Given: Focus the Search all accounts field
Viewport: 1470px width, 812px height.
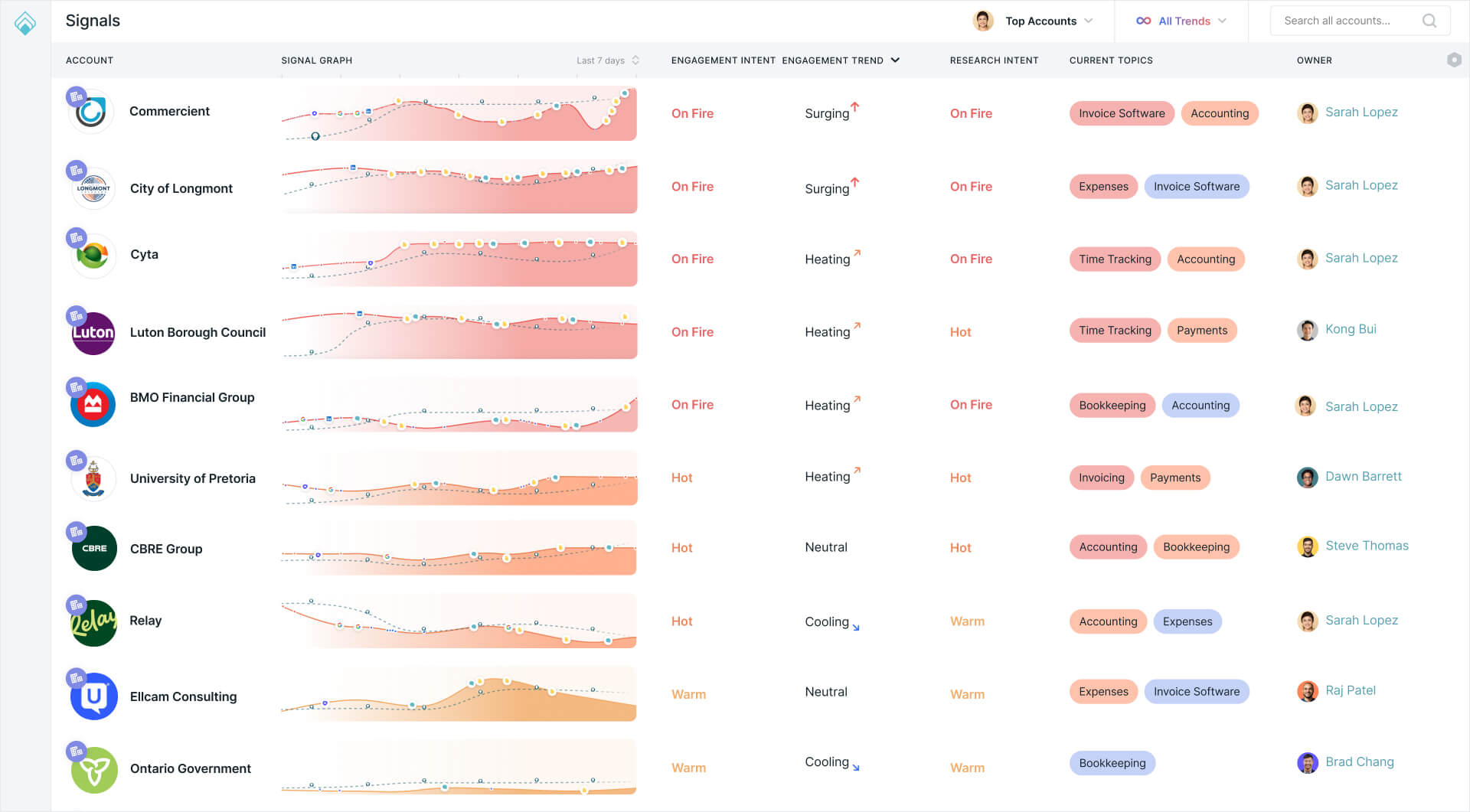Looking at the screenshot, I should point(1360,21).
